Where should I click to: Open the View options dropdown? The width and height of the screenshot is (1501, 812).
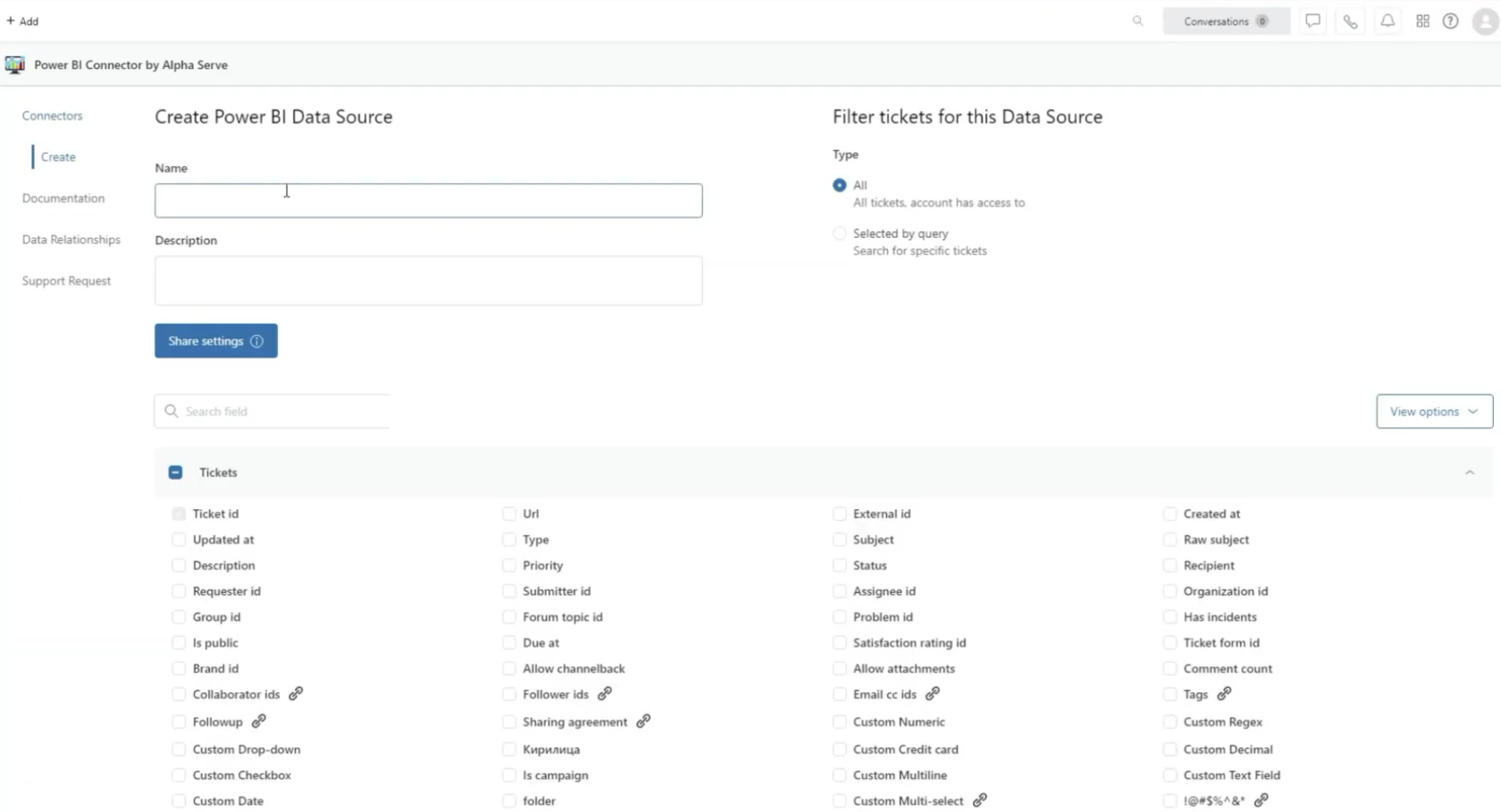coord(1433,411)
